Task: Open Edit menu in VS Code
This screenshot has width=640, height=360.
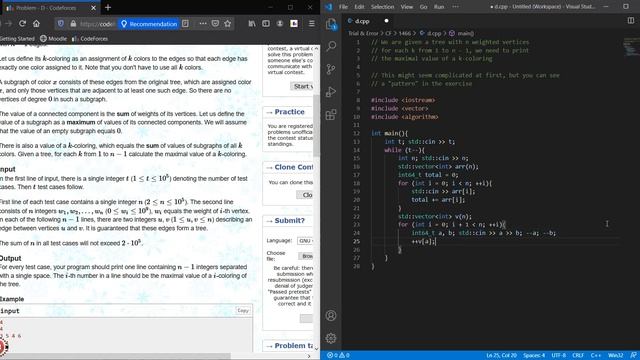Action: point(359,7)
